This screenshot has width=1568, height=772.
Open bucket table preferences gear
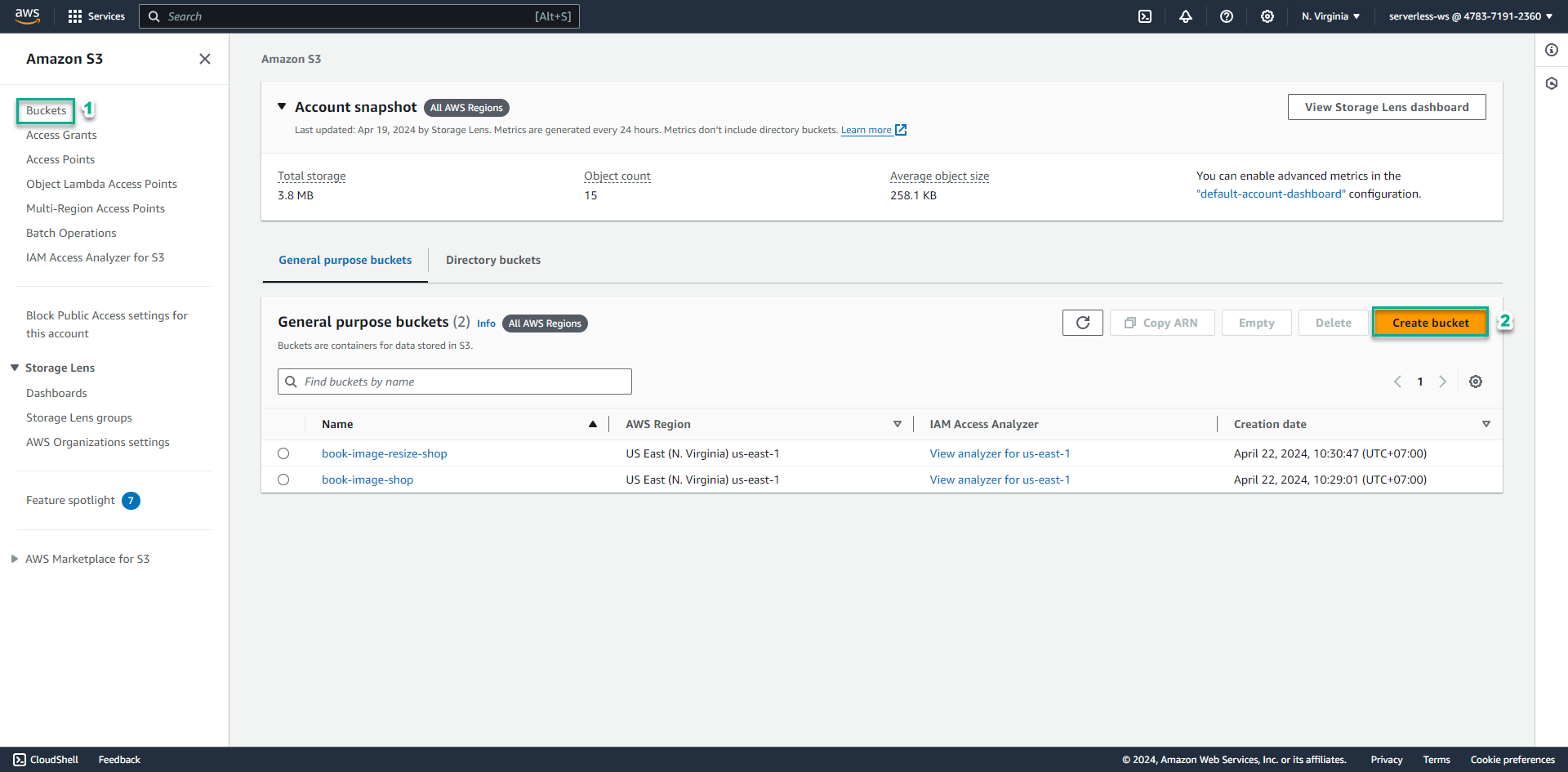tap(1476, 382)
